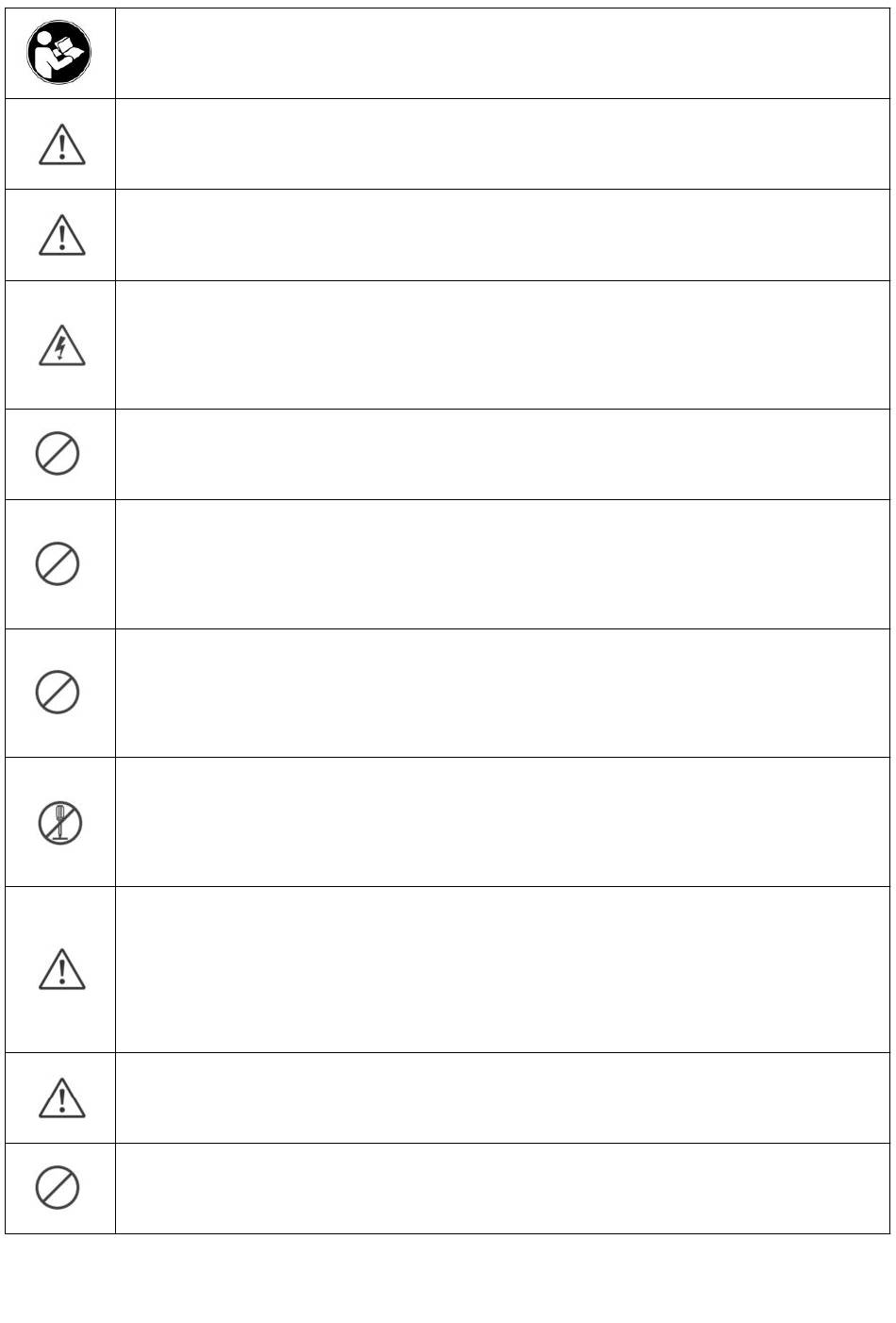This screenshot has width=896, height=1323.
Task: Click the last warning triangle above the final prohibition circle
Action: pyautogui.click(x=61, y=1097)
